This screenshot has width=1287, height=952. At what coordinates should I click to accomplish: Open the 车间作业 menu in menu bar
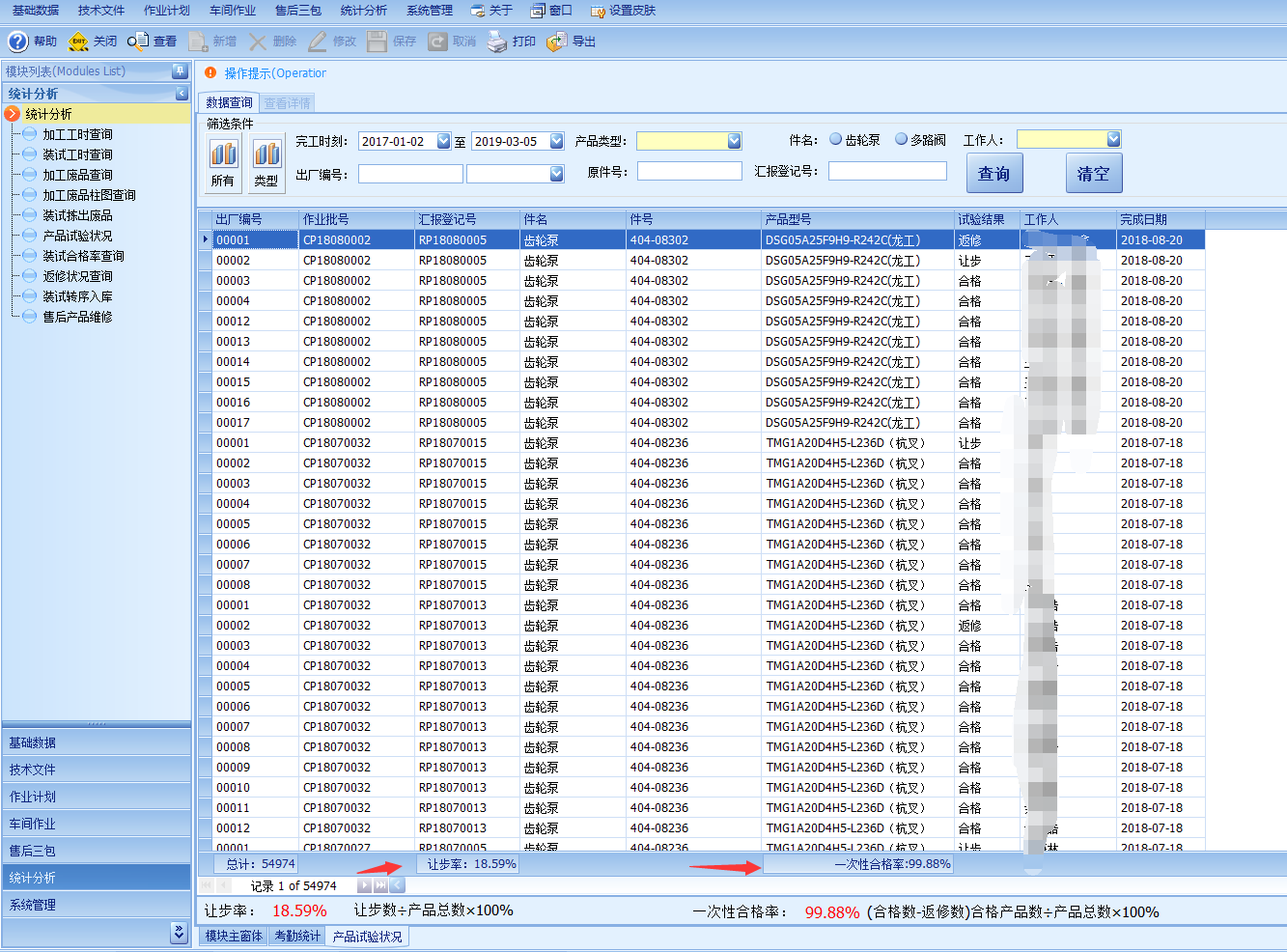233,11
